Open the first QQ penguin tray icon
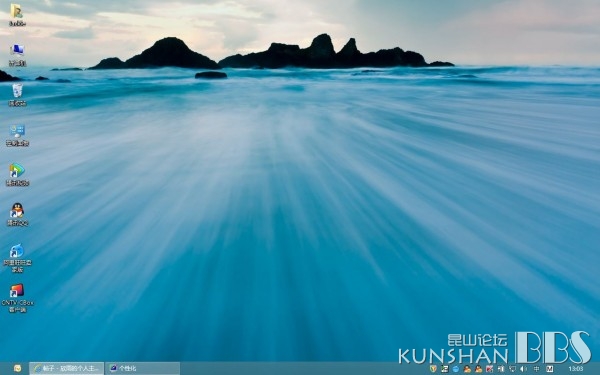The image size is (600, 375). click(467, 369)
